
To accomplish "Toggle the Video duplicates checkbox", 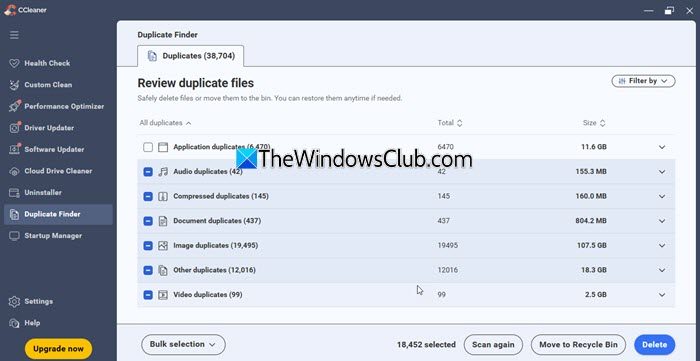I will click(148, 295).
